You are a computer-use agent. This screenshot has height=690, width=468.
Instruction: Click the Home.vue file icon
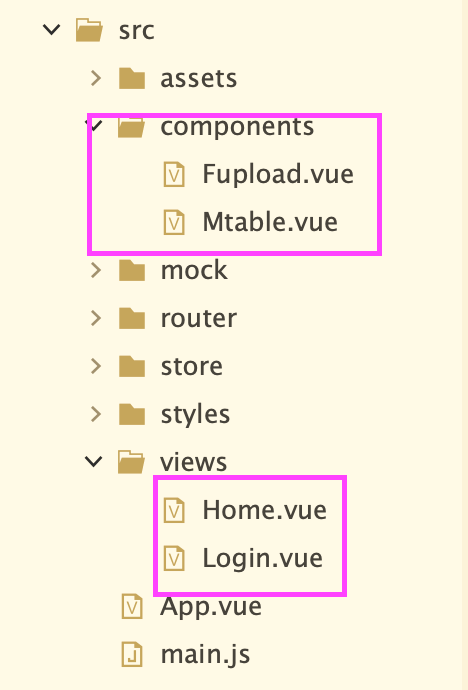[174, 510]
